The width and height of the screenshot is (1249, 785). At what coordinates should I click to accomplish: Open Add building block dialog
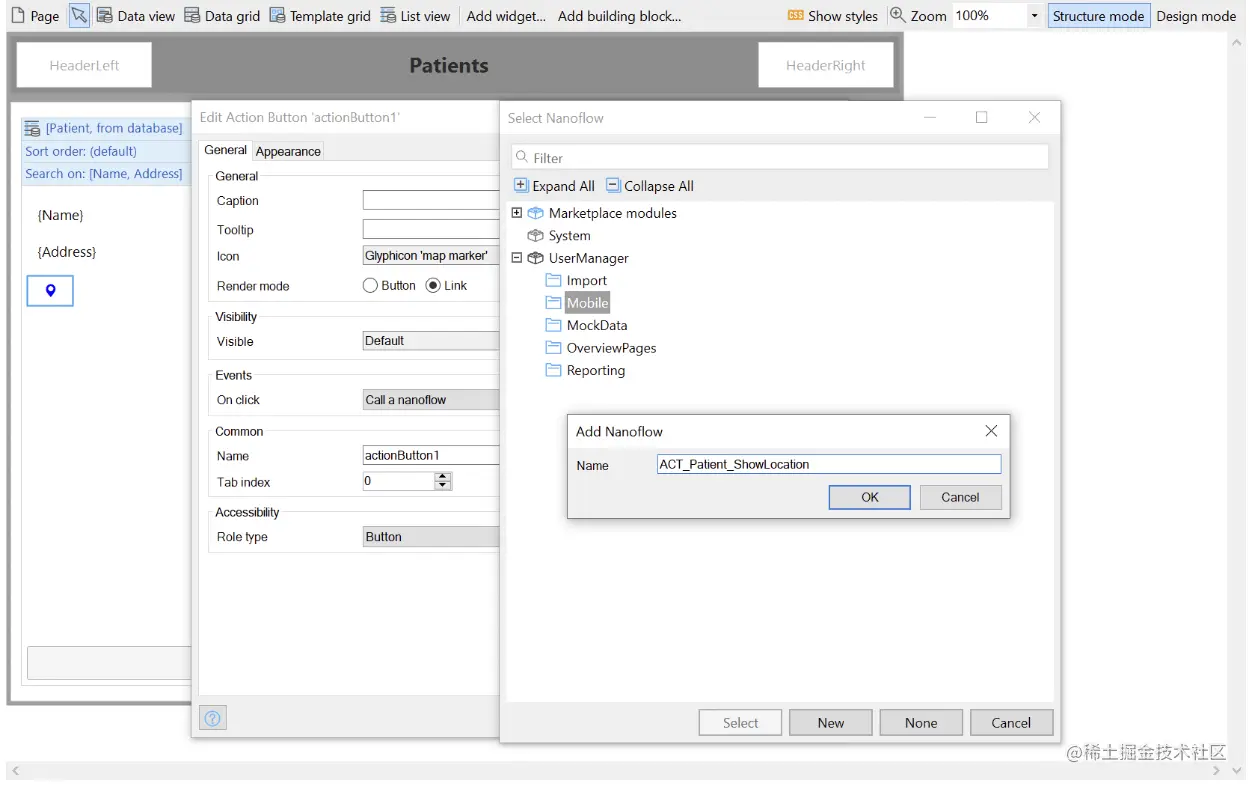(619, 16)
